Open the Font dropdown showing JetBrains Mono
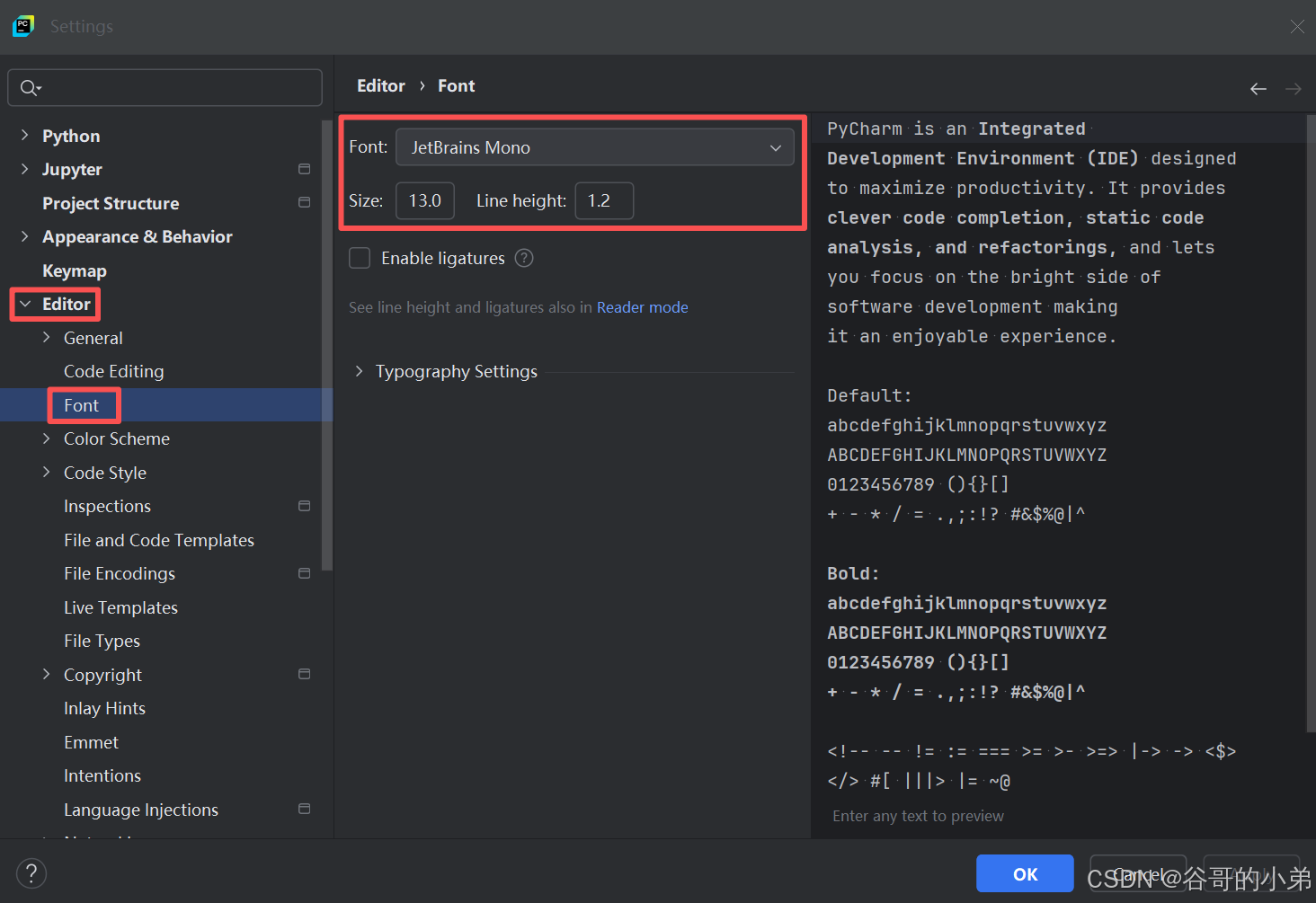The width and height of the screenshot is (1316, 903). tap(595, 147)
